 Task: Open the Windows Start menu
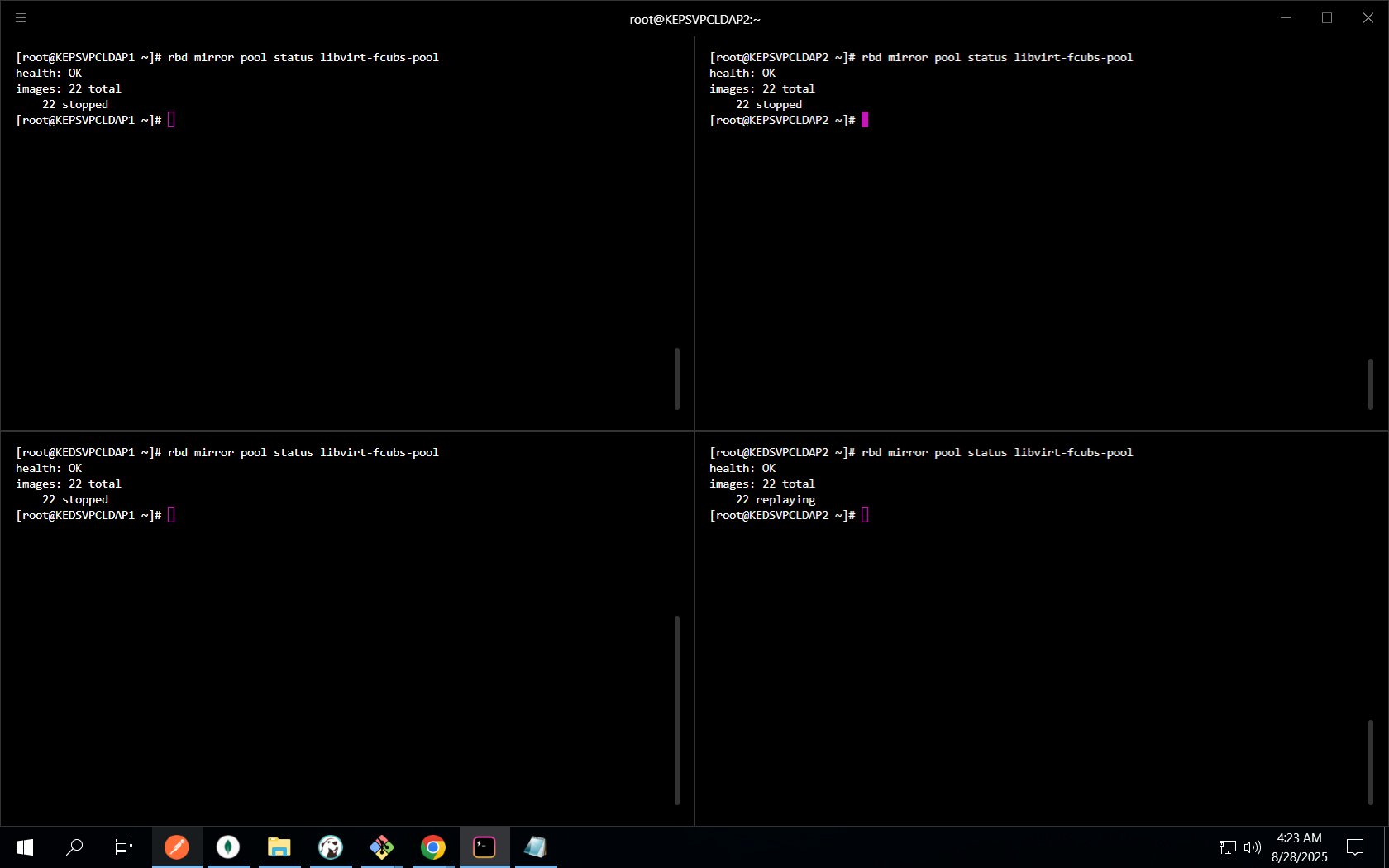25,847
